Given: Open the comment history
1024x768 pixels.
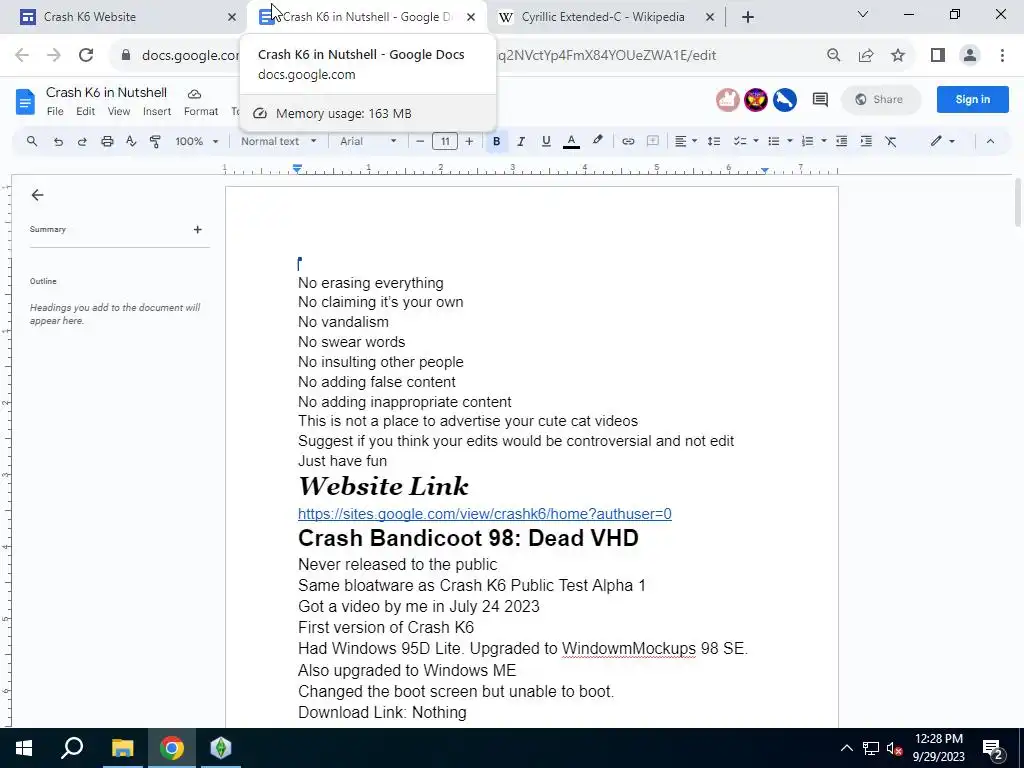Looking at the screenshot, I should (x=820, y=99).
